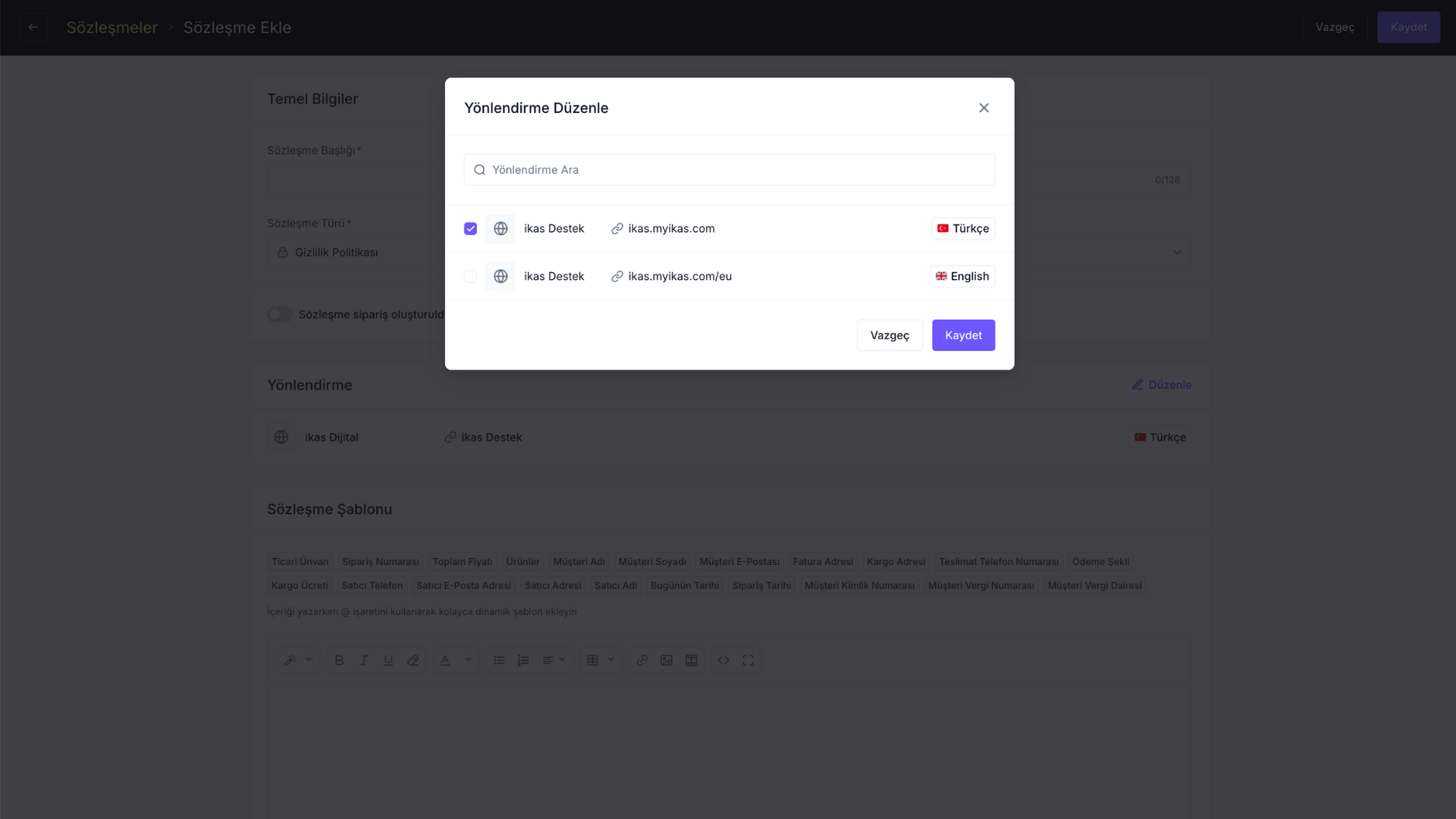This screenshot has height=819, width=1456.
Task: Insert a bulleted list
Action: pyautogui.click(x=499, y=661)
